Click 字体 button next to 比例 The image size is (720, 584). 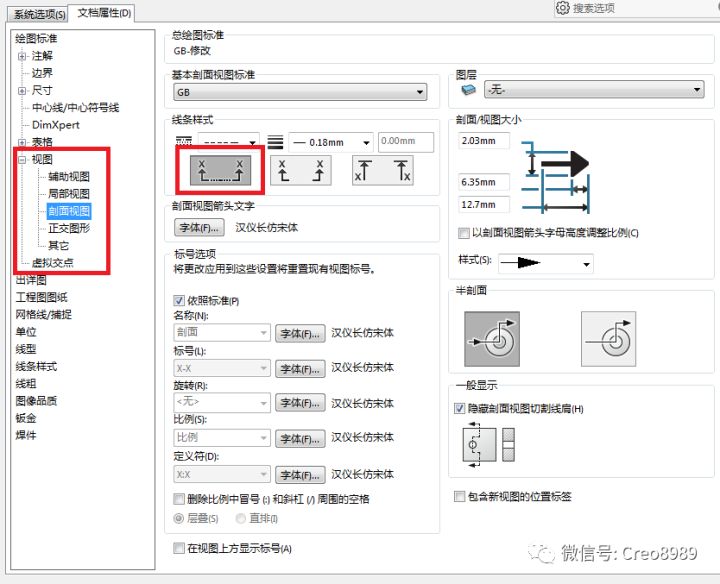[300, 438]
